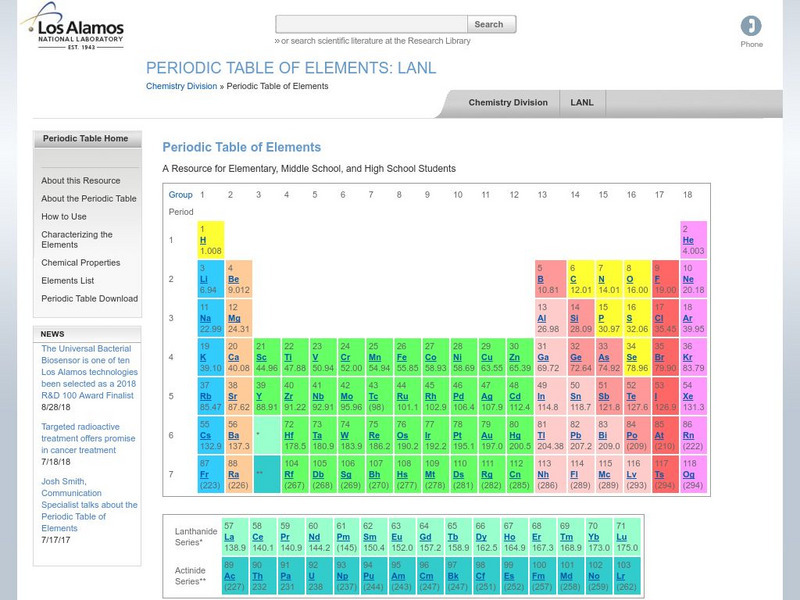Open the Elements List page

point(67,281)
